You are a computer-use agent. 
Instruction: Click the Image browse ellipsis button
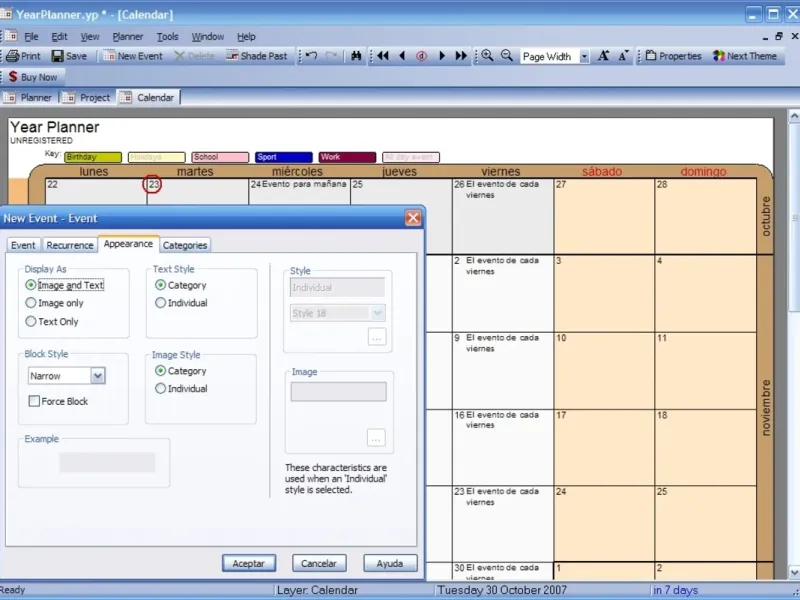[376, 438]
